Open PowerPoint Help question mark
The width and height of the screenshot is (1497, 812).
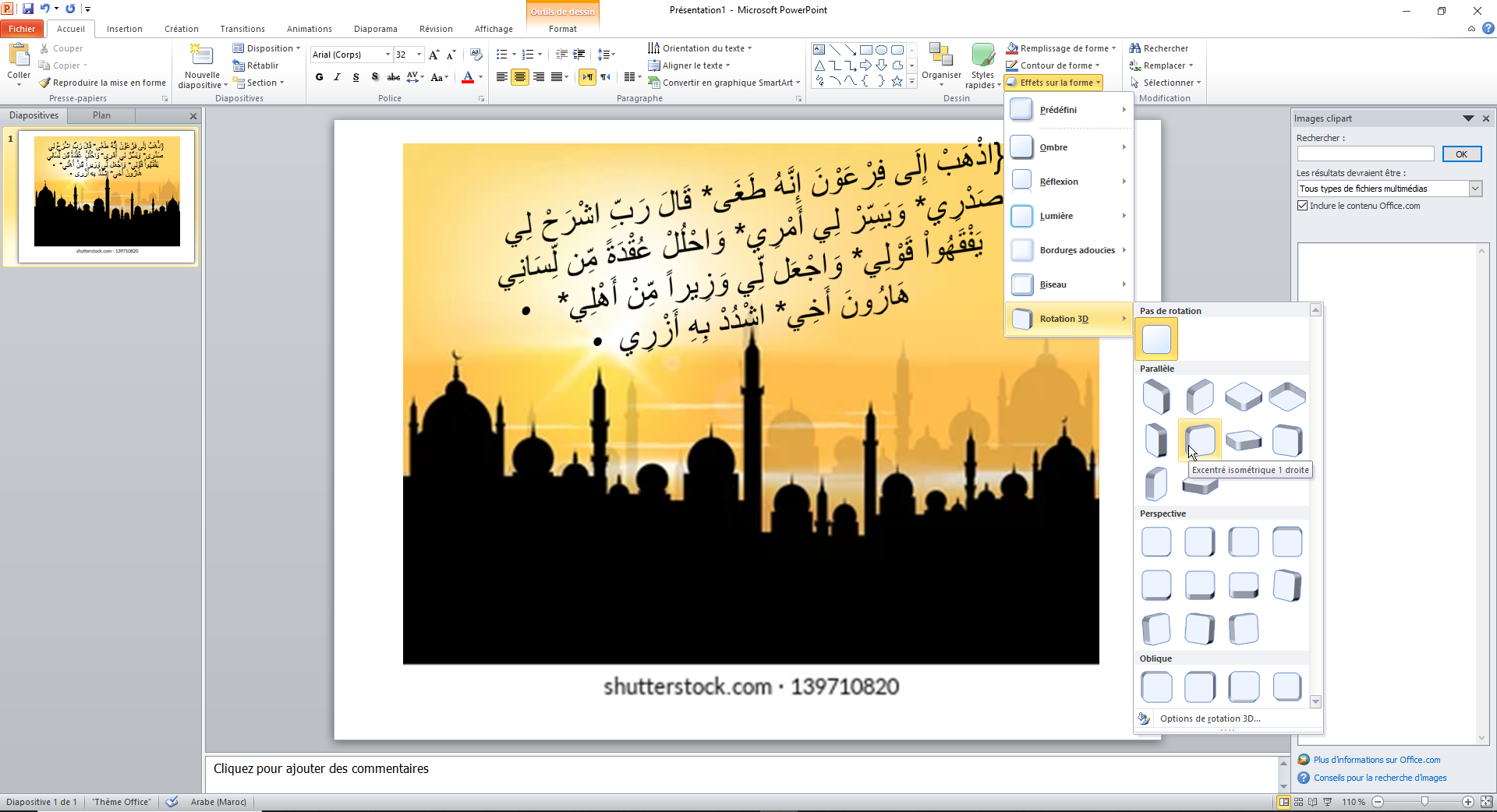(x=1488, y=29)
